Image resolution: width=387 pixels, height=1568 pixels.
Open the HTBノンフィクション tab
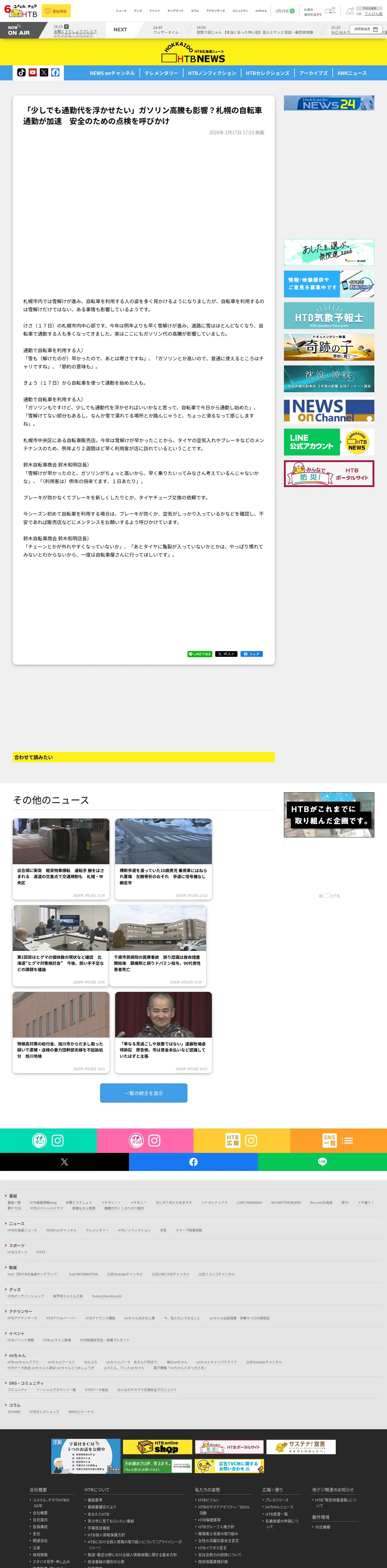[x=212, y=73]
